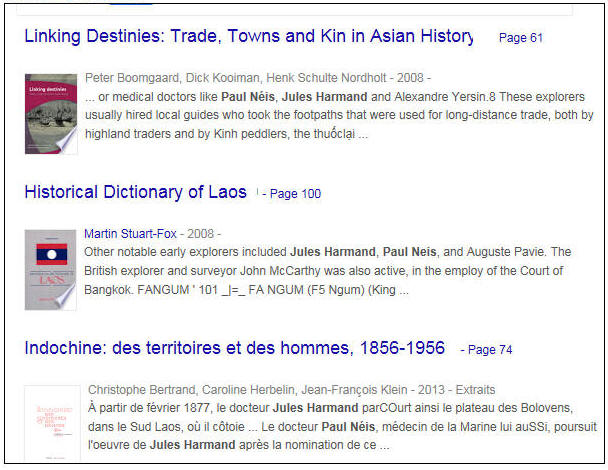Open the Indochine: des territoires et des hommes title
Image resolution: width=608 pixels, height=470 pixels.
(234, 348)
